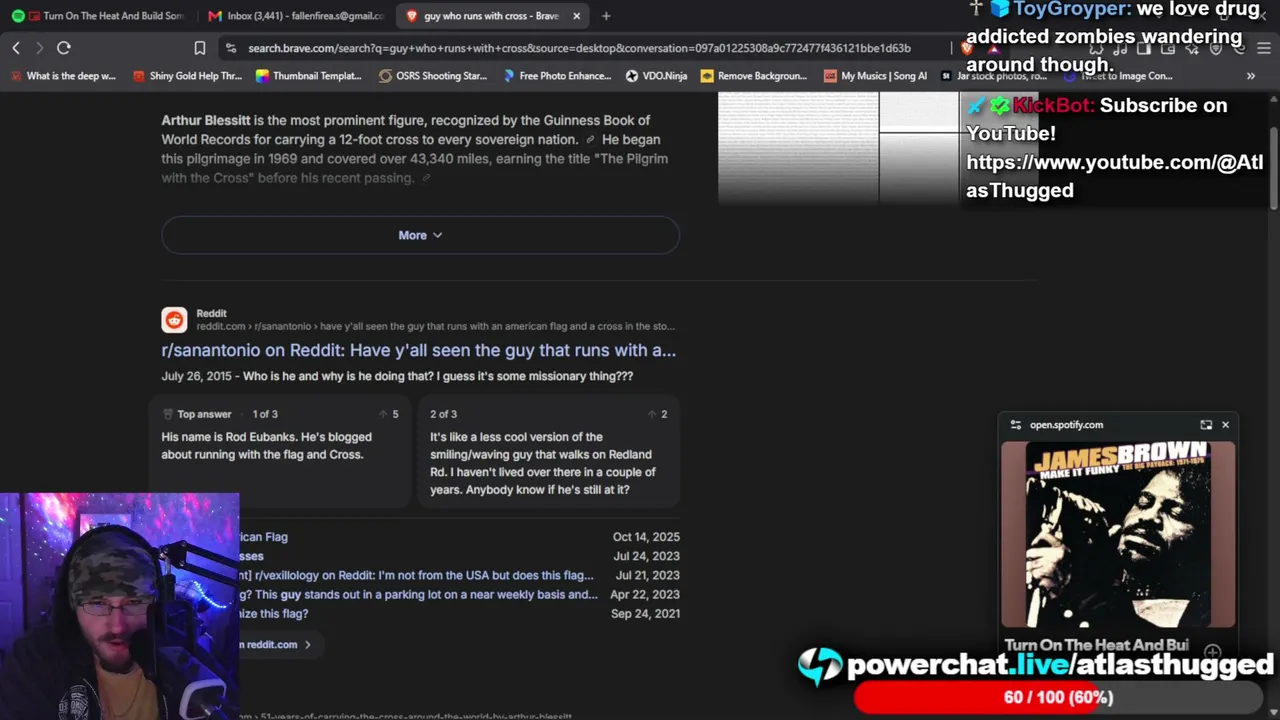Open 'Thumbnail Templat...' bookmark
Viewport: 1280px width, 720px height.
pos(308,76)
